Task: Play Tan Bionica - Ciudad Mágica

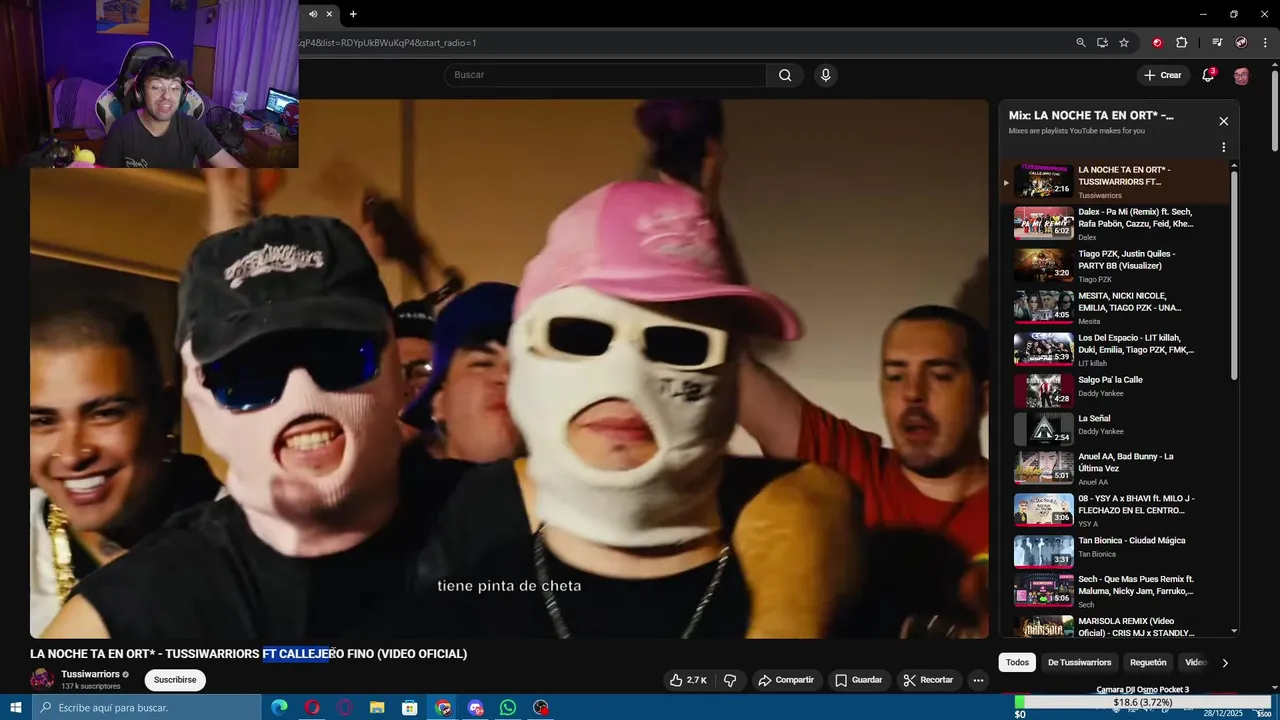Action: [x=1115, y=552]
